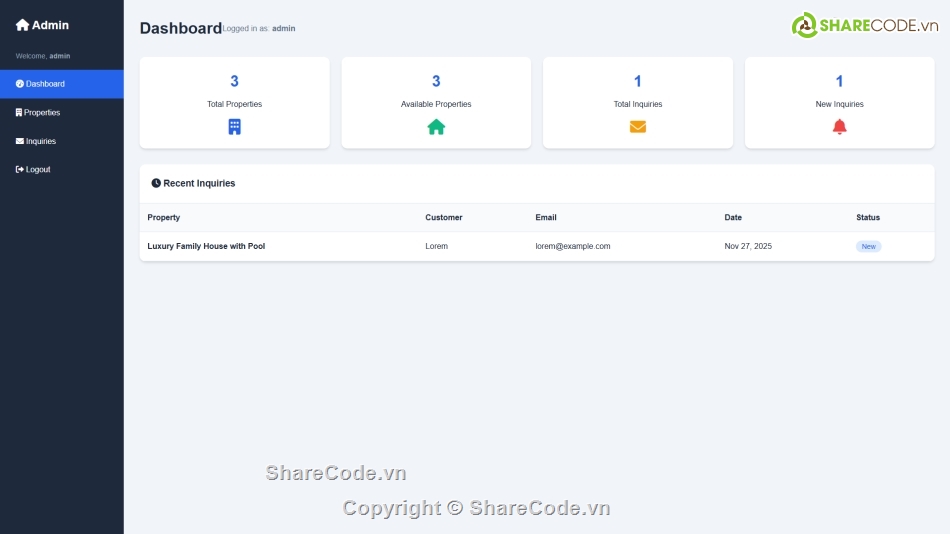Click the Total Properties label

(x=234, y=104)
